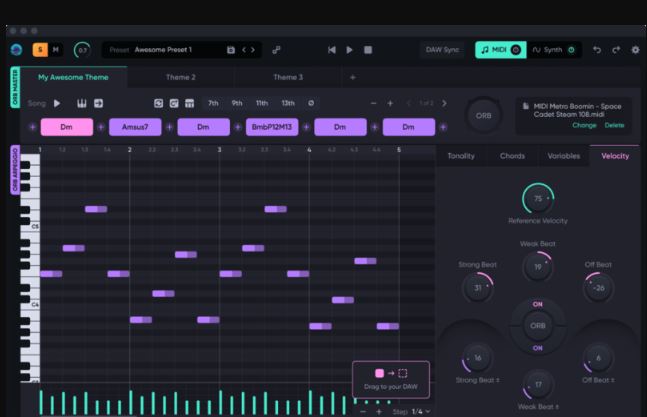Go to previous chord page arrow

[x=409, y=103]
